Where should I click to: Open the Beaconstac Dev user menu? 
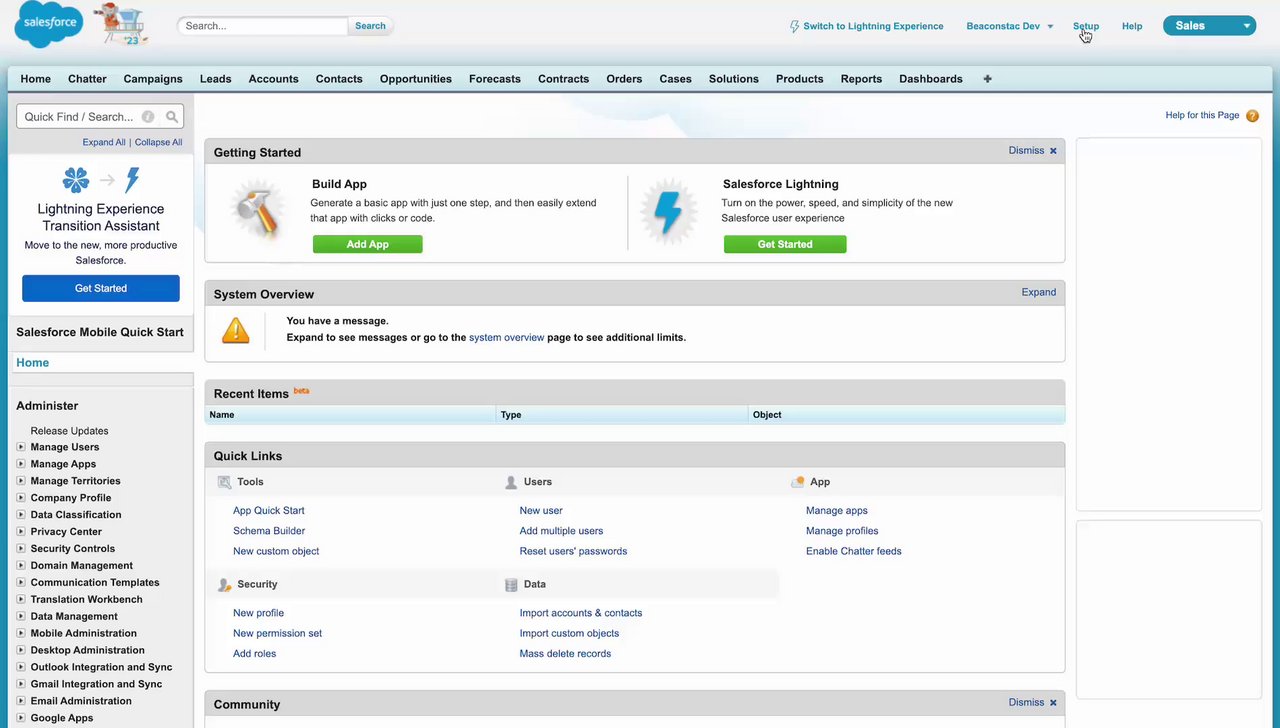1010,26
